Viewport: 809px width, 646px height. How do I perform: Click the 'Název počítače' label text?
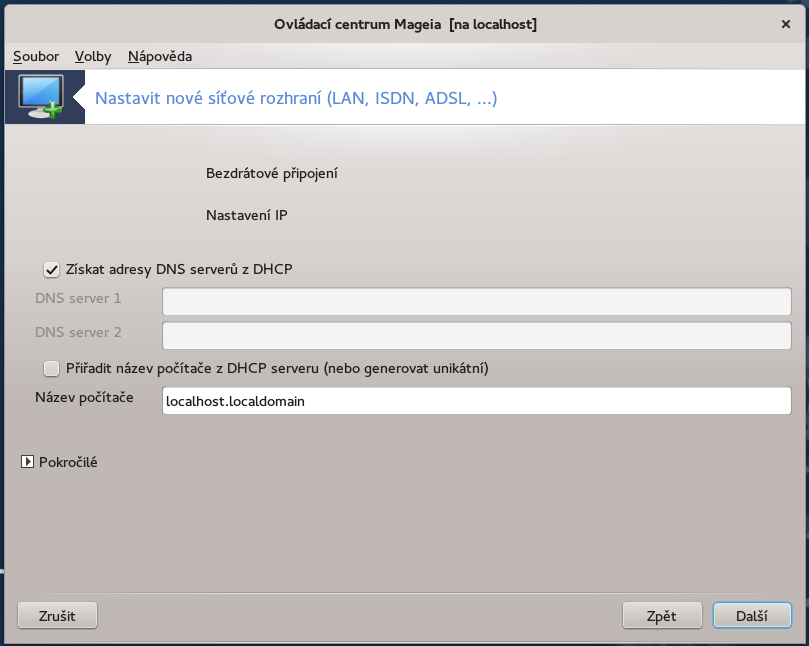[84, 397]
